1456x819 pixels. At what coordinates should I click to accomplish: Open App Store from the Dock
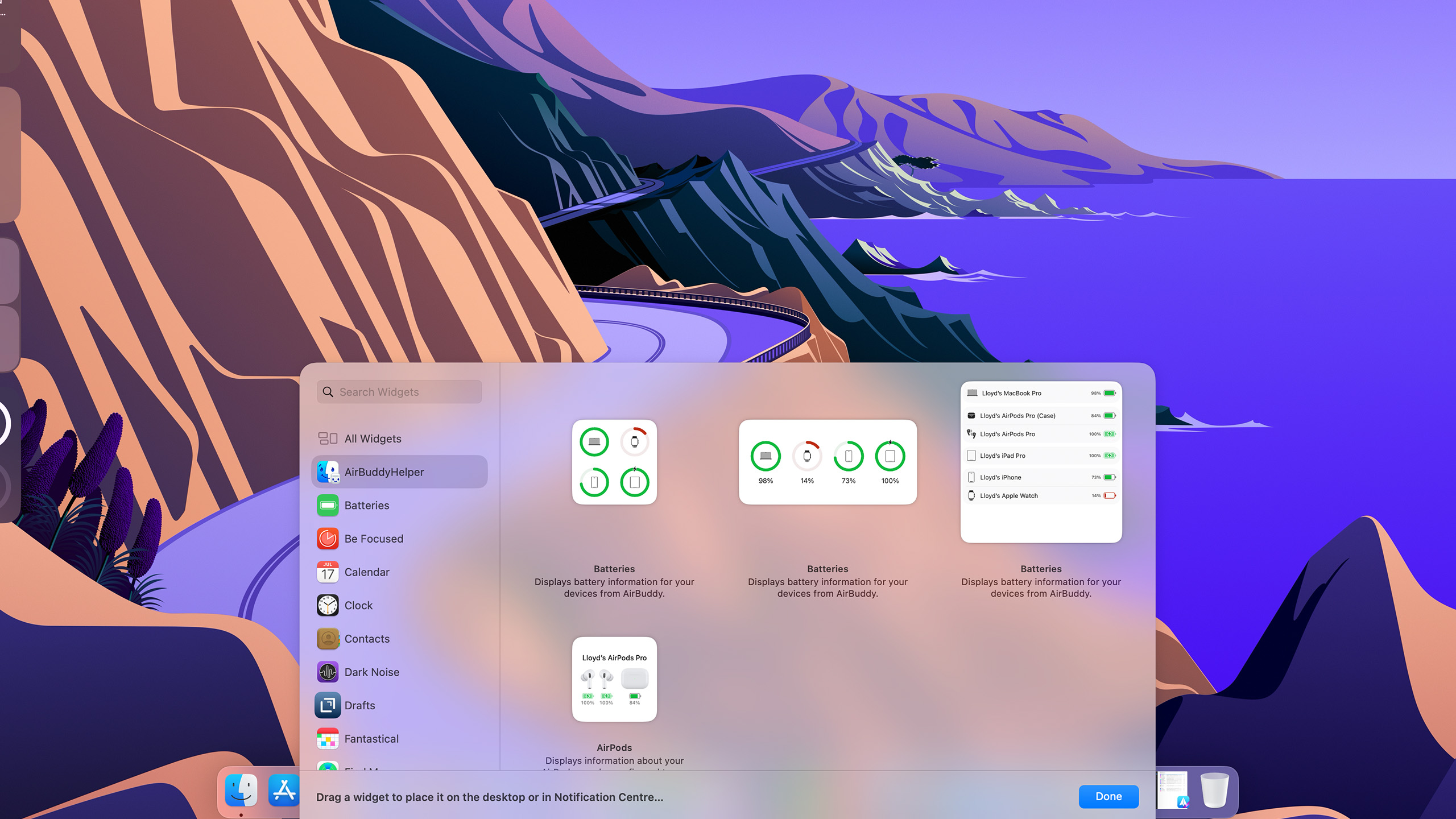point(284,791)
